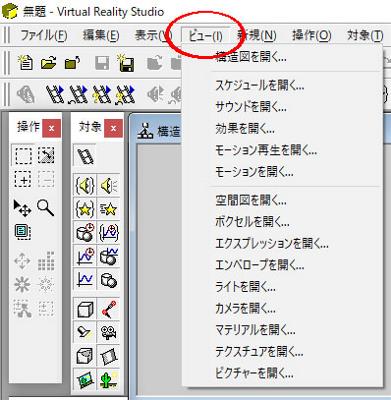Click the new document toolbar icon

pos(26,63)
